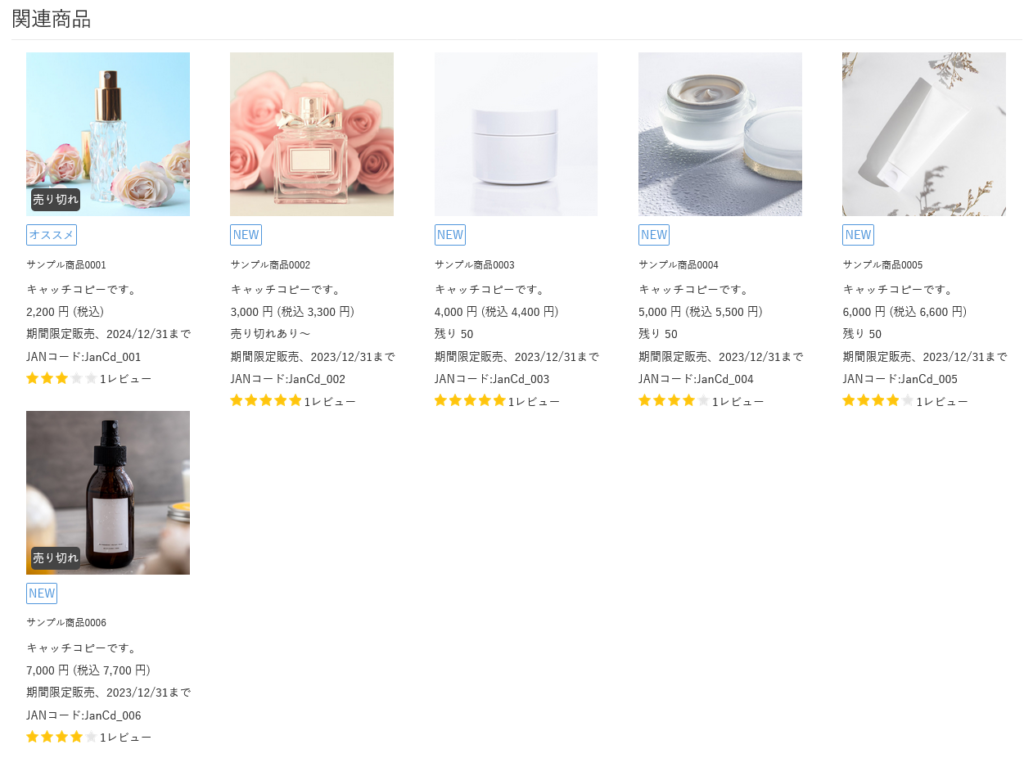
Task: Click NEW badge on サンプル商品0005
Action: (857, 235)
